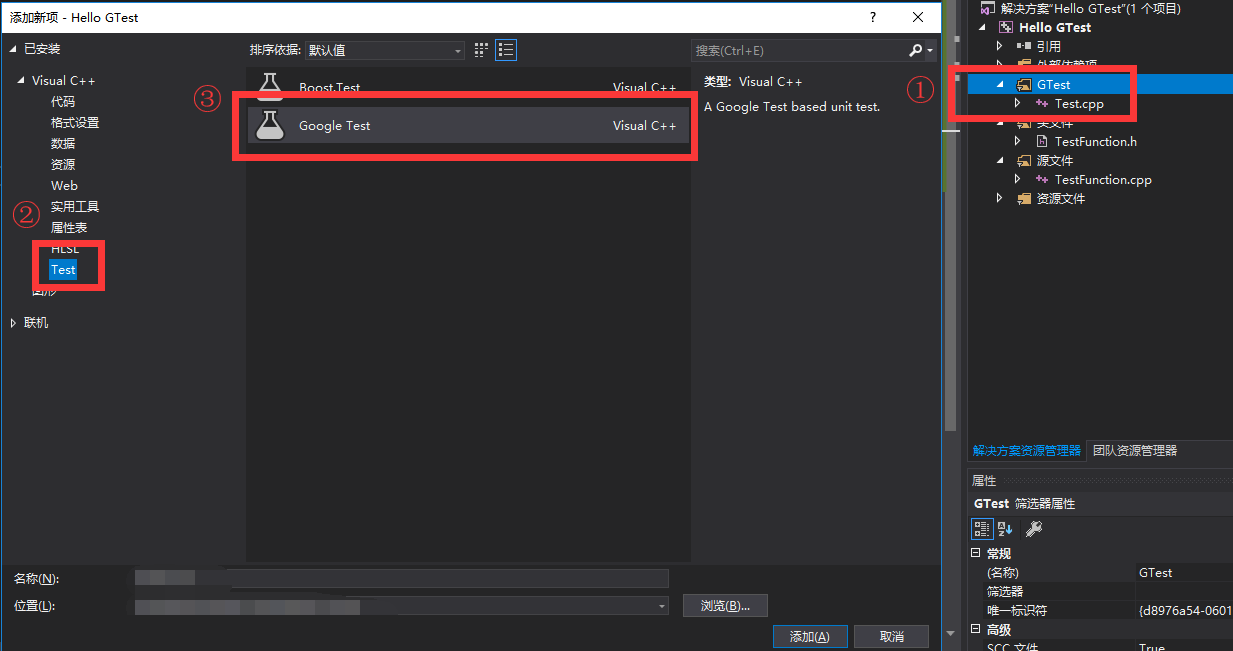
Task: Select the 属性表 category
Action: 69,227
